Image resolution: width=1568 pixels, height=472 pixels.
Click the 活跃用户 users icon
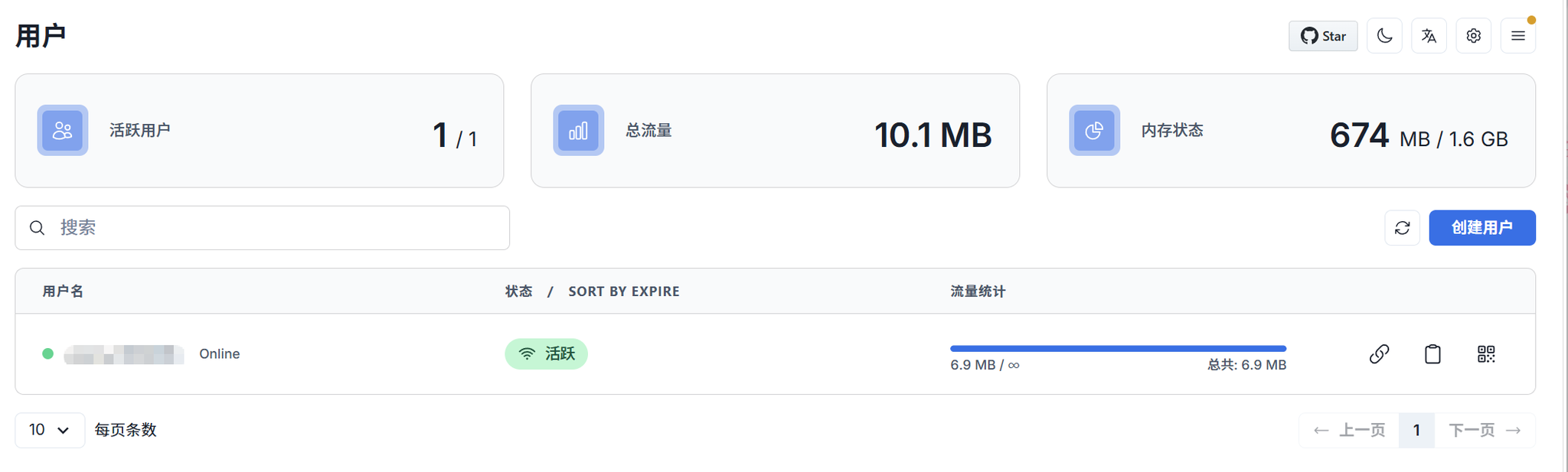tap(63, 131)
